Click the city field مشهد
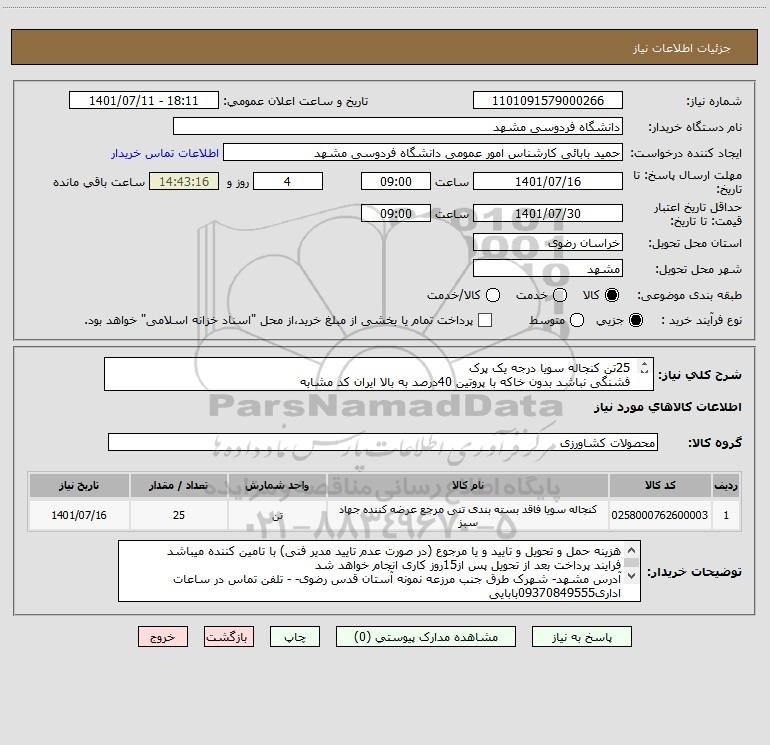This screenshot has width=770, height=745. pyautogui.click(x=548, y=268)
